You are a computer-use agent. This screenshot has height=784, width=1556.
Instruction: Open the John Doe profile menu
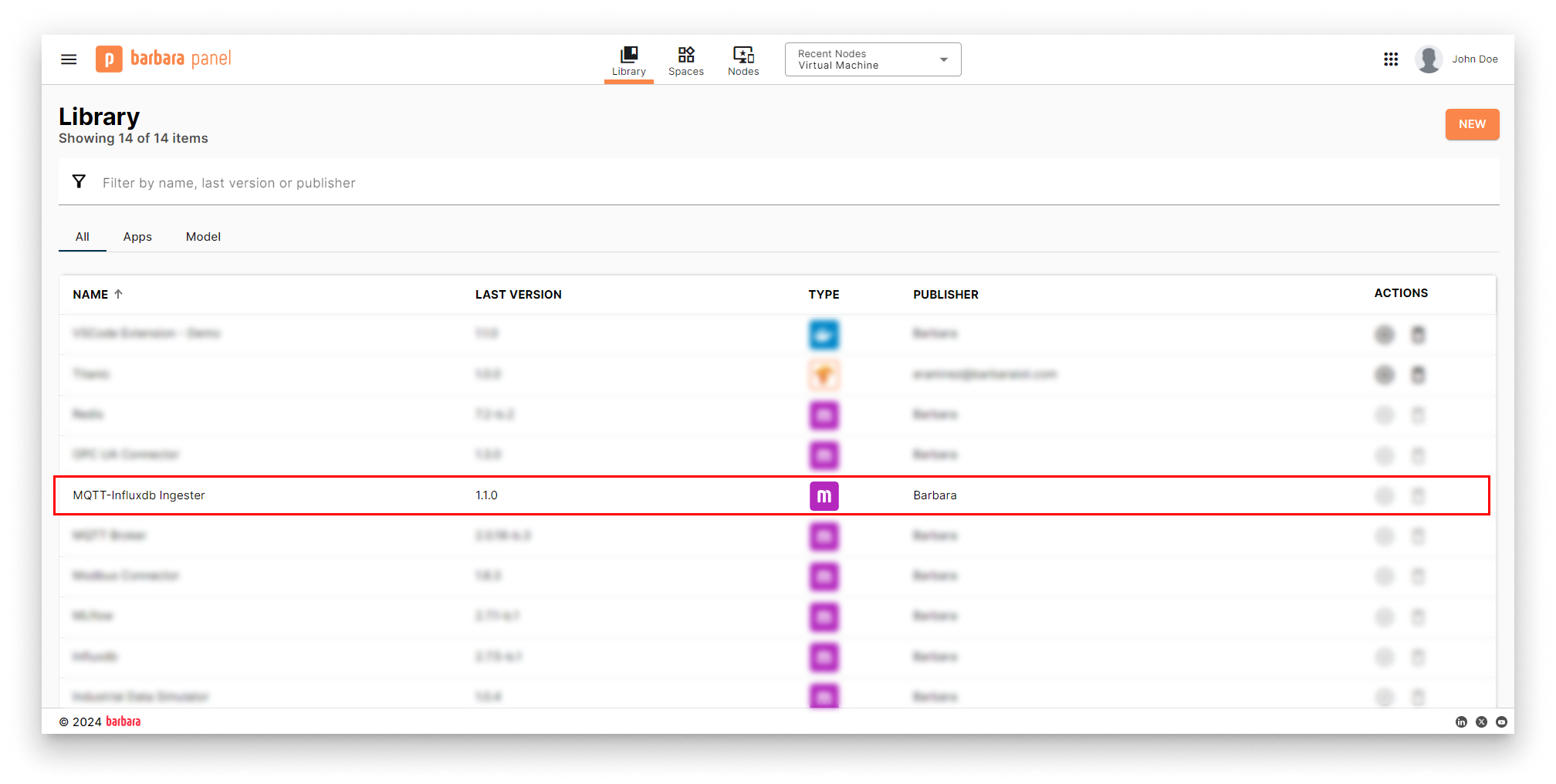click(x=1458, y=59)
